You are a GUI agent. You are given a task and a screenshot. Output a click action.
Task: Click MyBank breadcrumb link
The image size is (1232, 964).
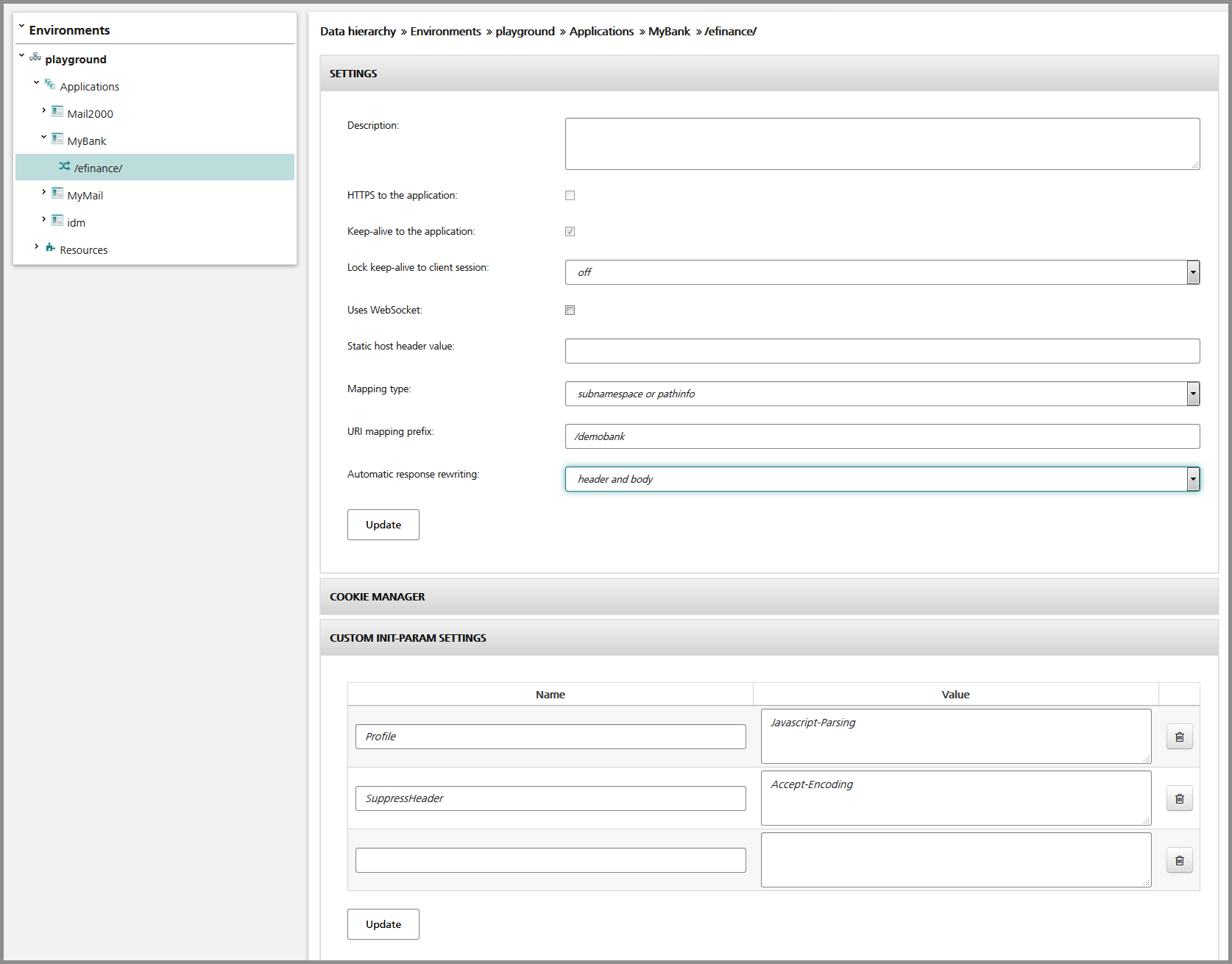(669, 32)
